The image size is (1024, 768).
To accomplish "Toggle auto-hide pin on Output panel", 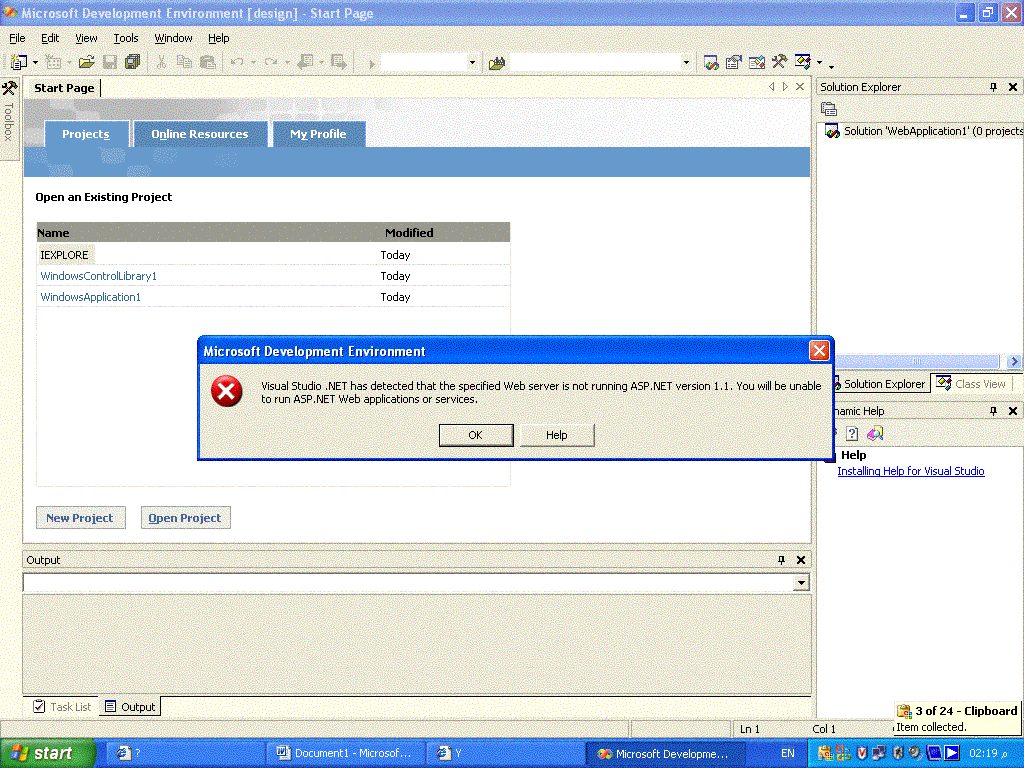I will [x=781, y=560].
